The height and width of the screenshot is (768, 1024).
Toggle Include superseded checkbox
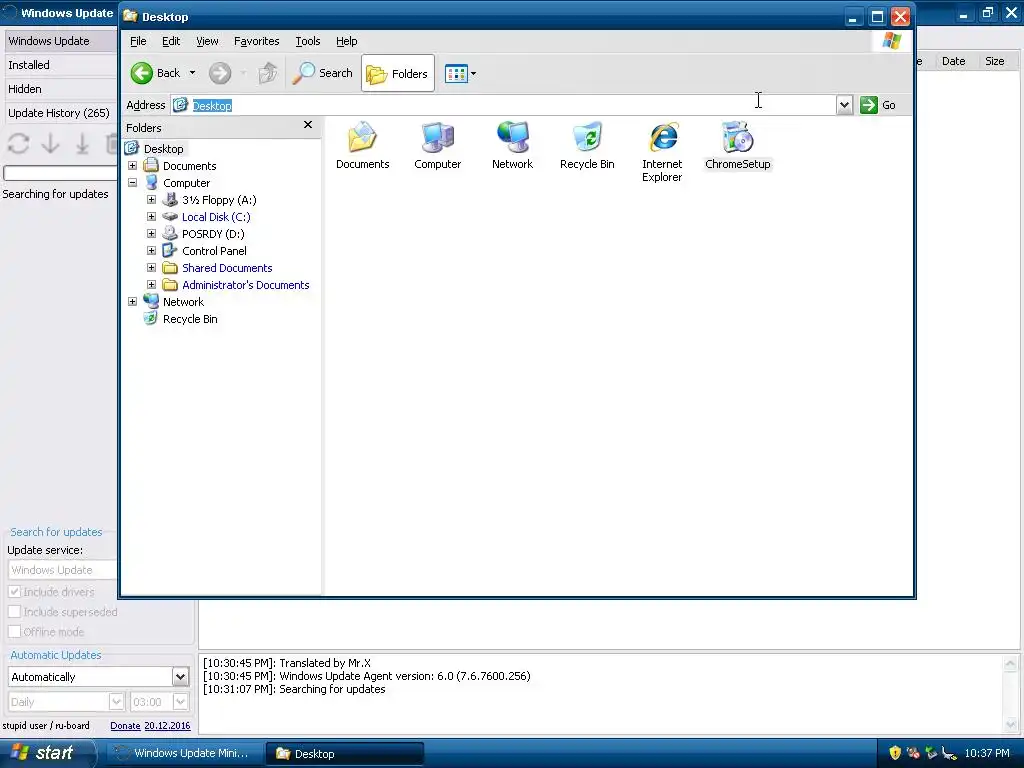click(x=14, y=612)
